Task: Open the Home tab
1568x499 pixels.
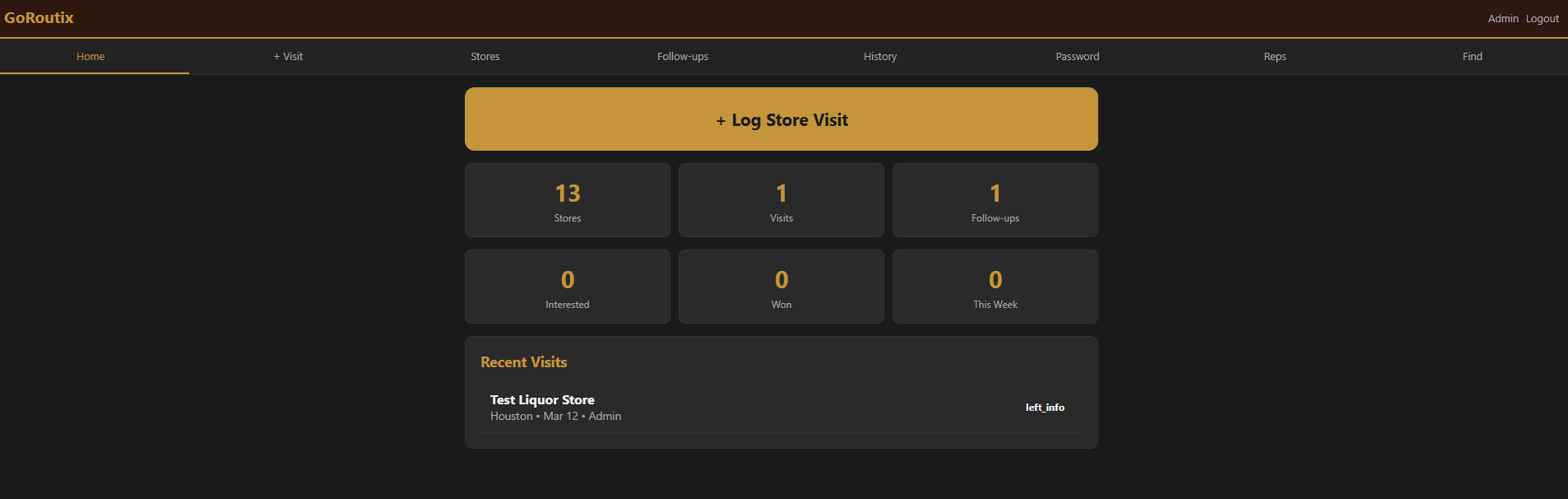Action: tap(90, 57)
